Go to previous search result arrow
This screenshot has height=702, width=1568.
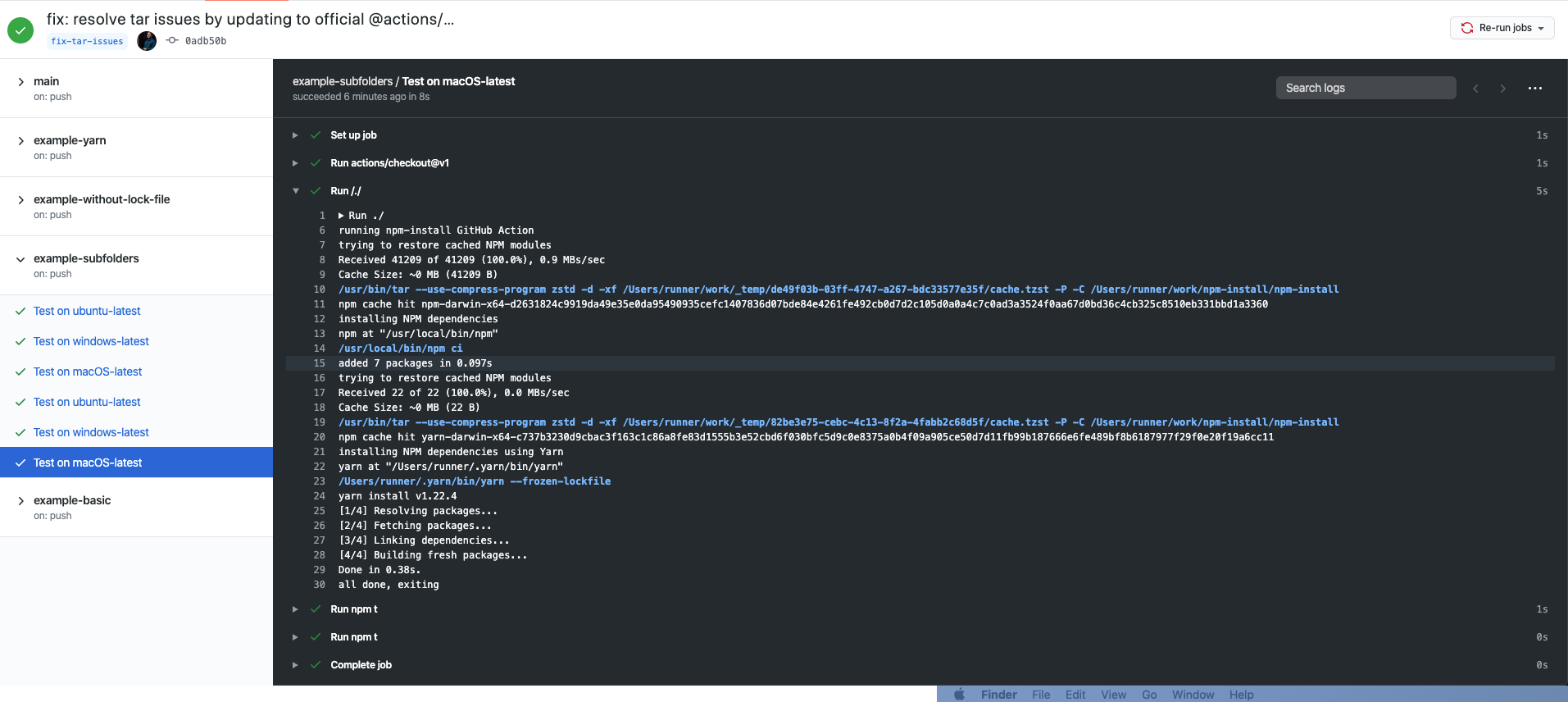[1475, 89]
